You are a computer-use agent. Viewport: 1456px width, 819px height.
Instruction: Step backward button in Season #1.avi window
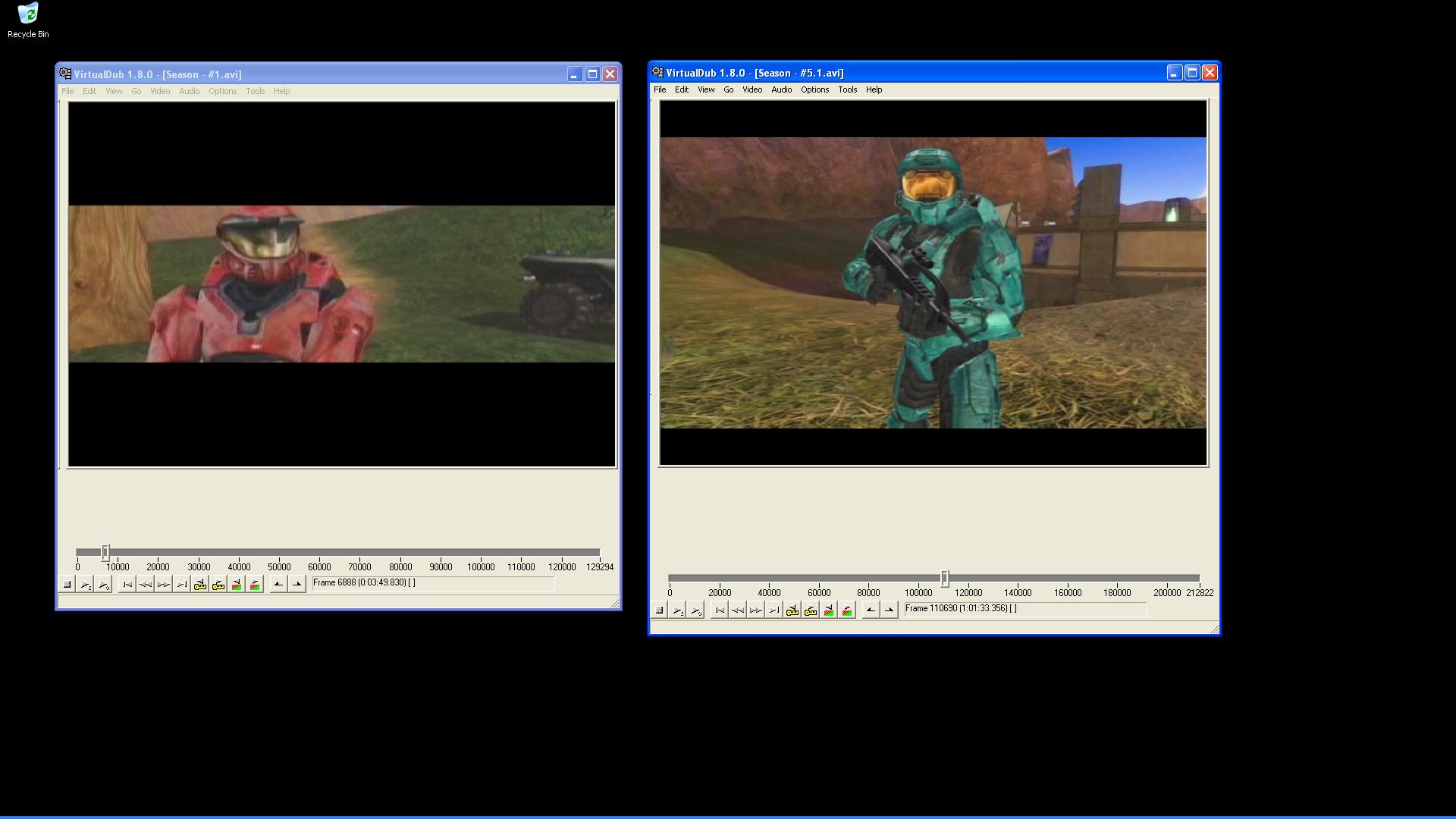146,585
